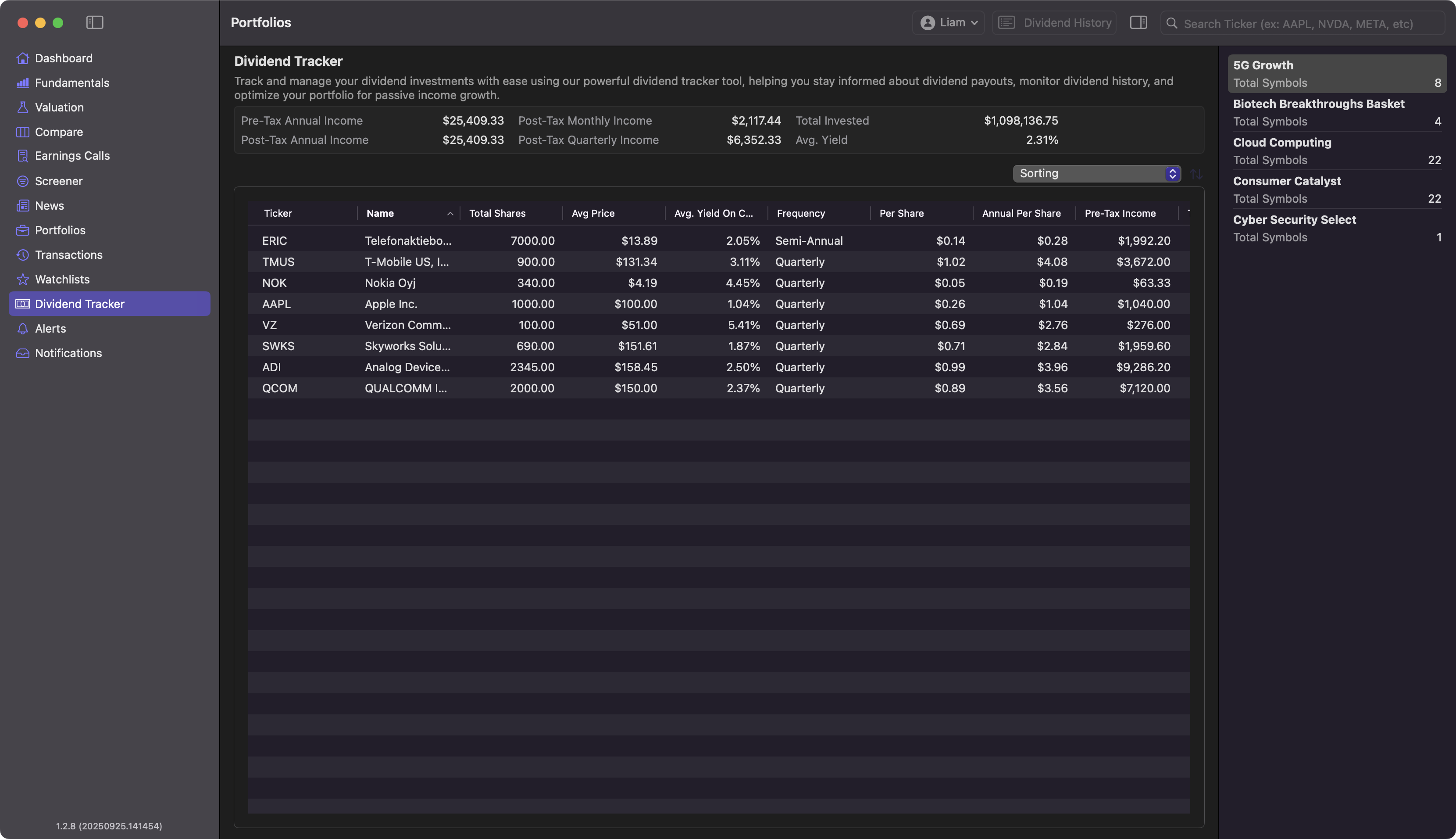Open the Sorting dropdown
Viewport: 1456px width, 839px height.
pyautogui.click(x=1096, y=173)
